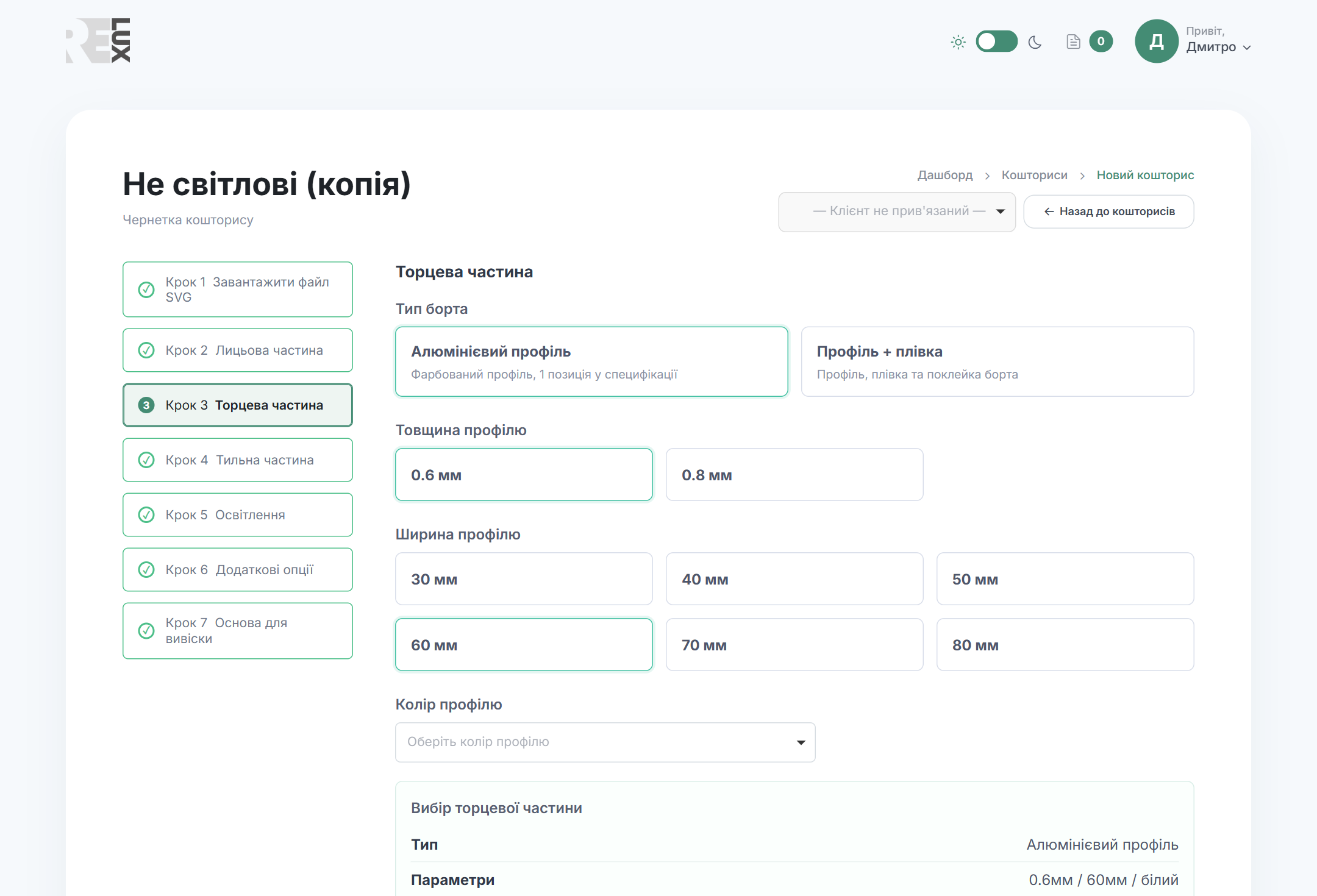Select 40 мм profile width

coord(794,579)
